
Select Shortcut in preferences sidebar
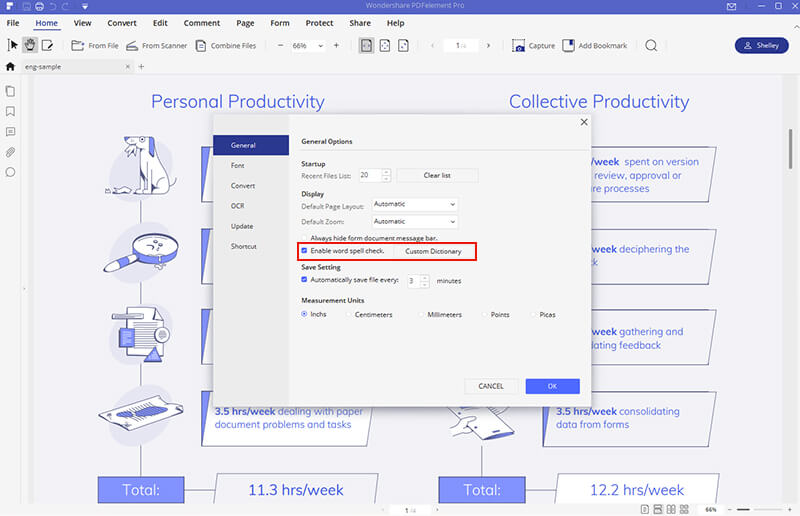click(243, 246)
